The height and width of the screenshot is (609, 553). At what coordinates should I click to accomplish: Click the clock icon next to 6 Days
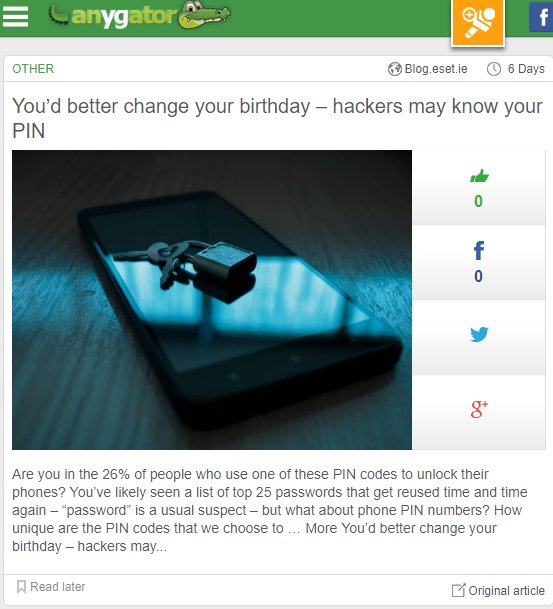494,69
